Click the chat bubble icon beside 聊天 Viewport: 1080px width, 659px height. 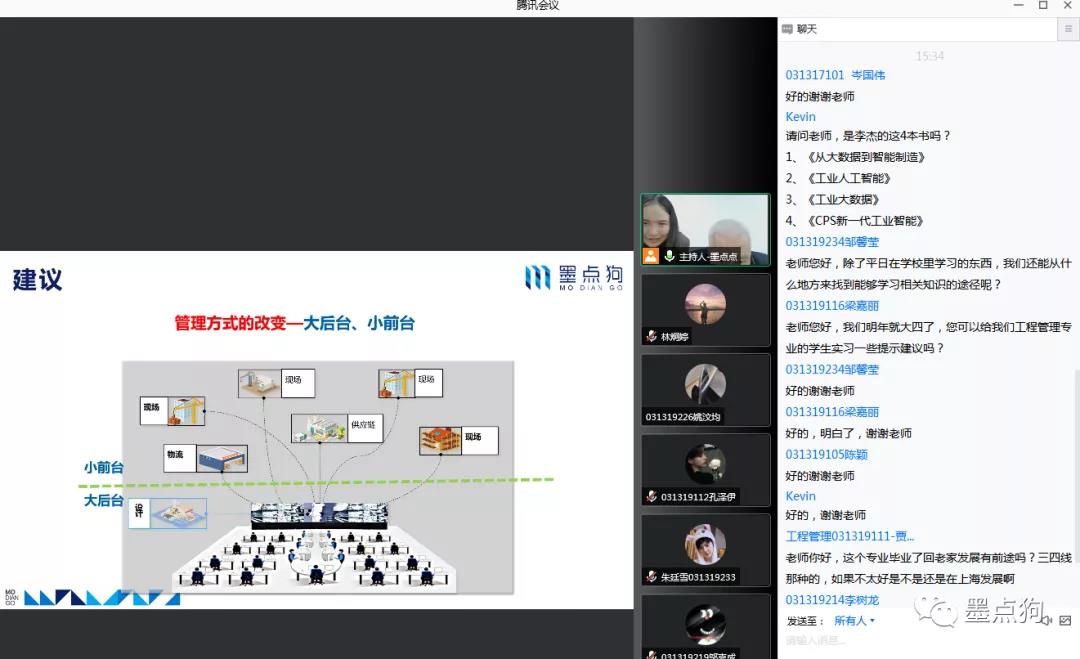788,30
